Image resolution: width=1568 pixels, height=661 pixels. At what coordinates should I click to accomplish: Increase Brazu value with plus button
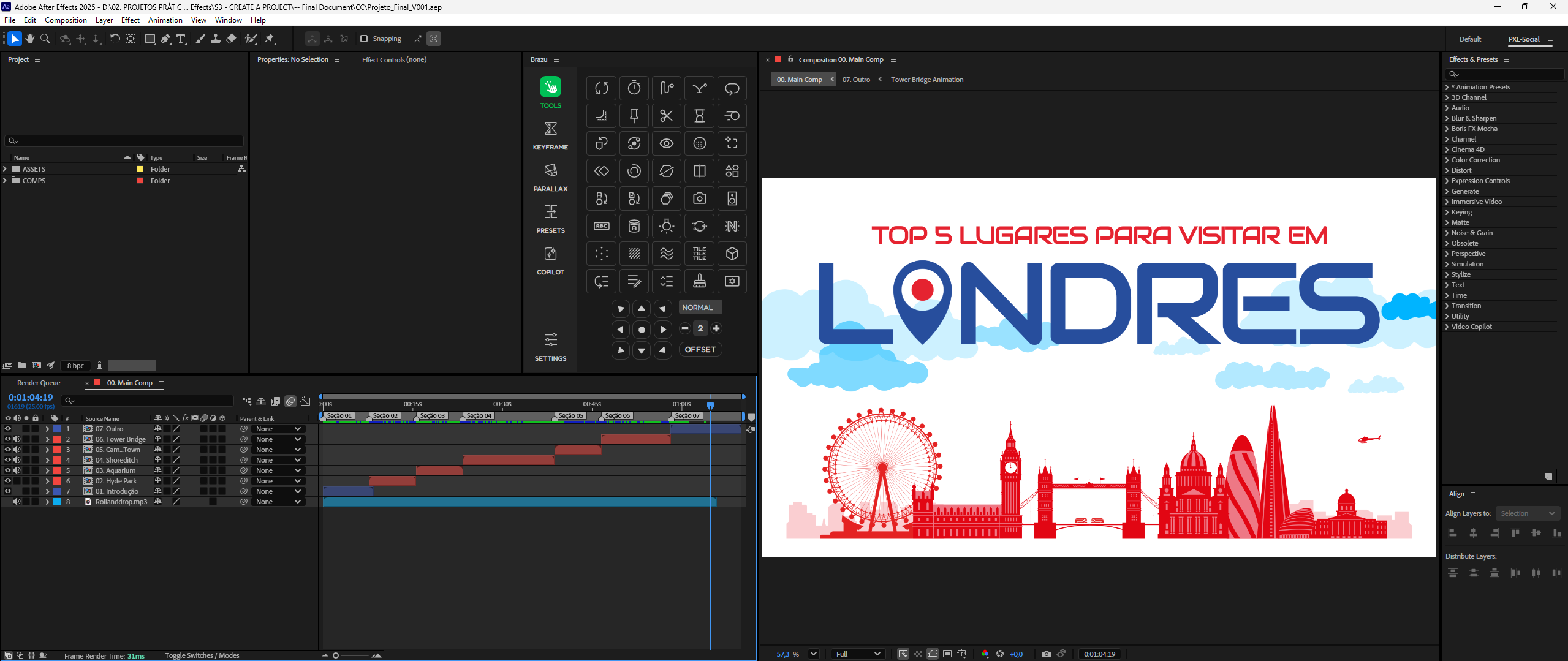pyautogui.click(x=716, y=328)
